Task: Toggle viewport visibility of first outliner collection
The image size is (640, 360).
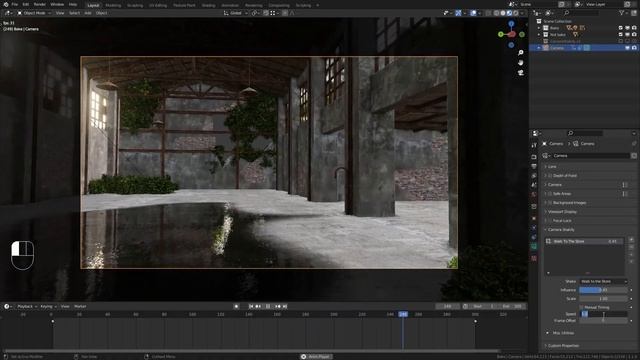Action: (x=627, y=28)
